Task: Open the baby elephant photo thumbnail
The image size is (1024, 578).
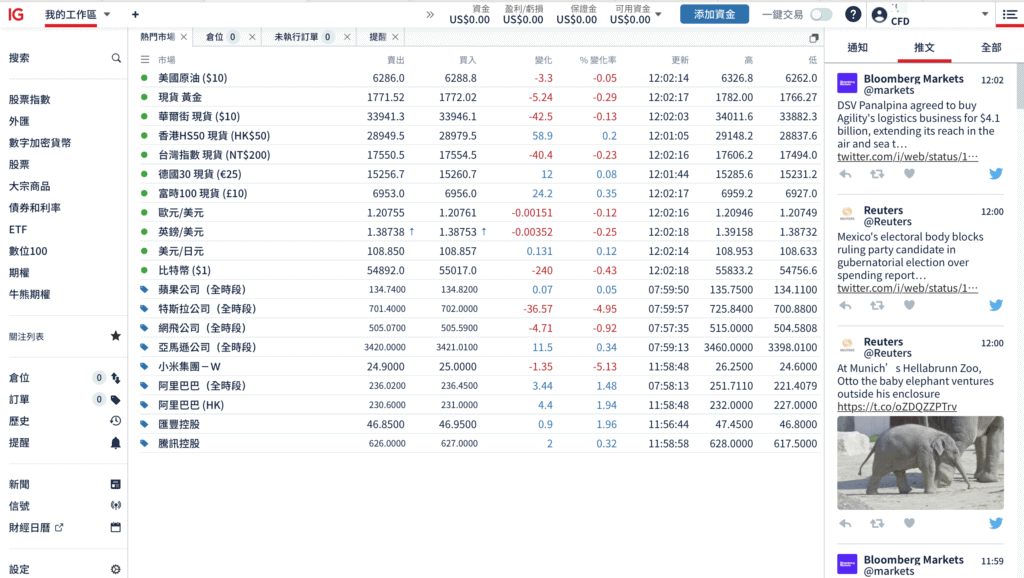Action: tap(920, 463)
